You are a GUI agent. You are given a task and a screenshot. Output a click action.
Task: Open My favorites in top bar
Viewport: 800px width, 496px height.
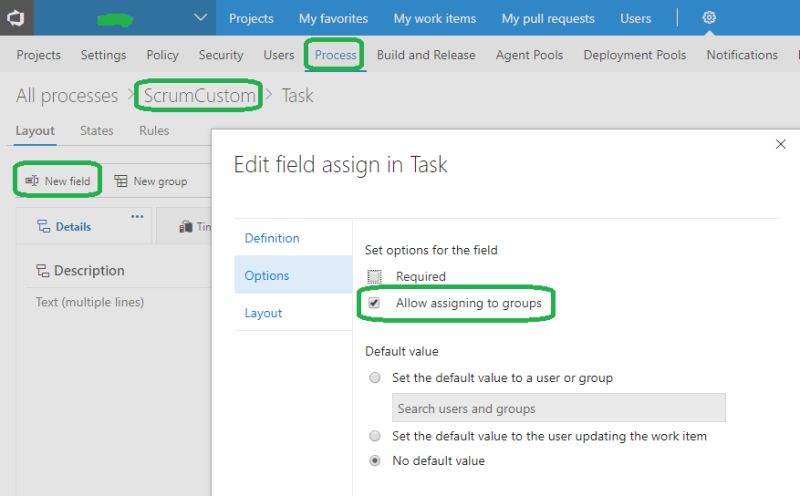point(333,18)
